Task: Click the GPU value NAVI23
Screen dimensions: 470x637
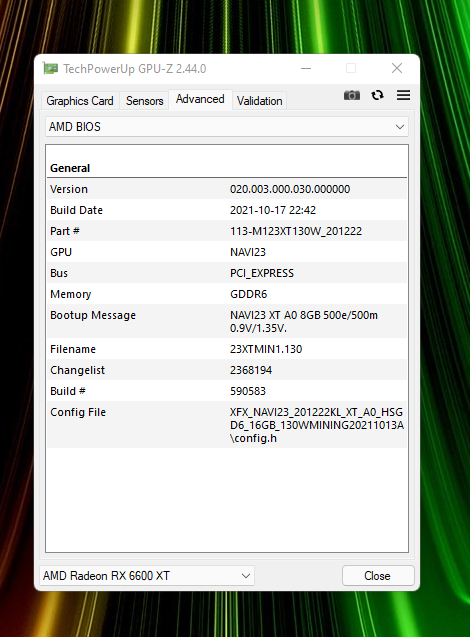Action: tap(248, 252)
